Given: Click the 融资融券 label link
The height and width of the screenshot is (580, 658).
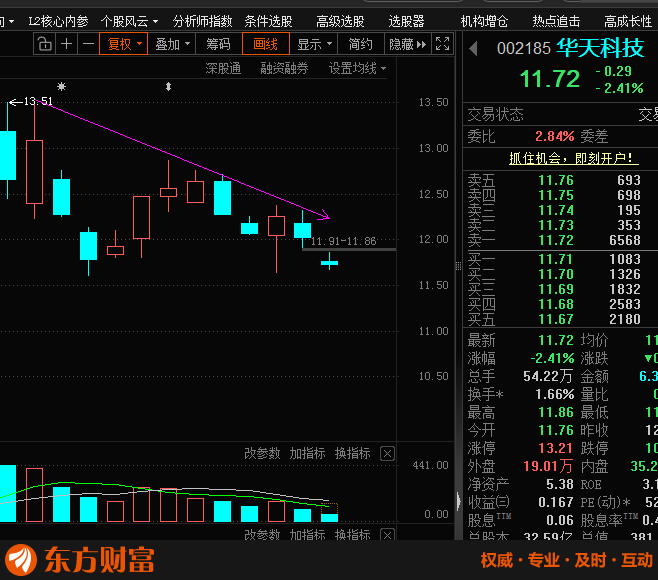Looking at the screenshot, I should [x=285, y=68].
